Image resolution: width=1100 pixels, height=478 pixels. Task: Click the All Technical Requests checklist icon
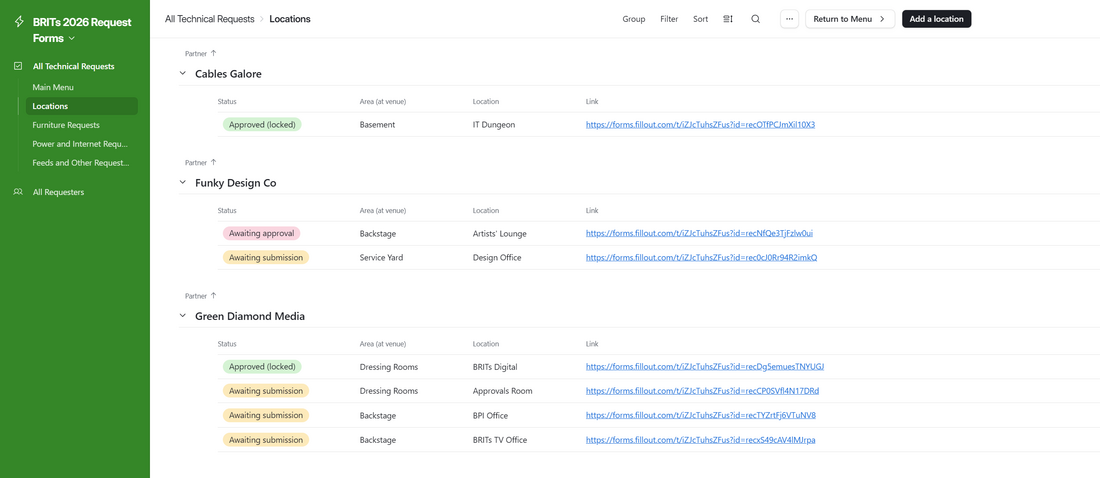click(18, 66)
